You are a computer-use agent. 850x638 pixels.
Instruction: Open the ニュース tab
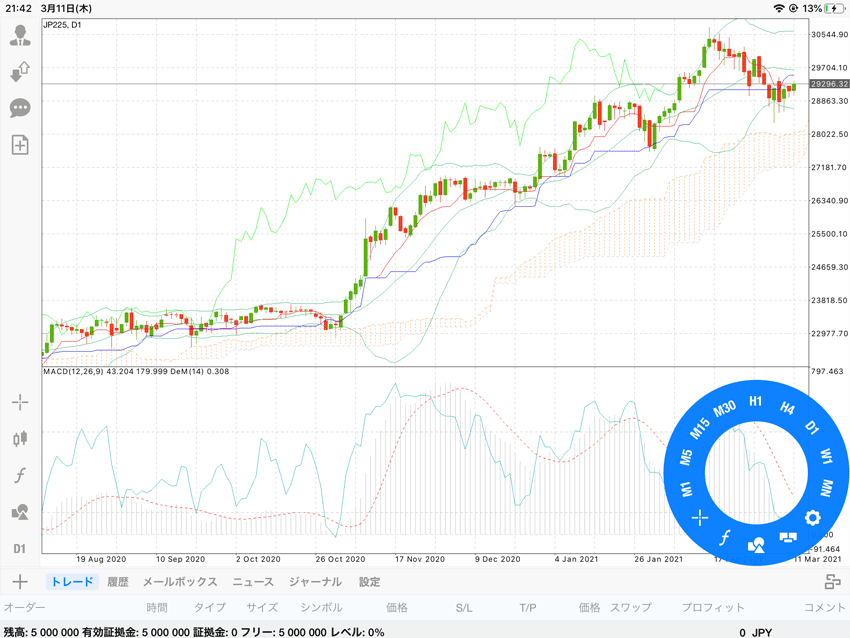click(253, 582)
